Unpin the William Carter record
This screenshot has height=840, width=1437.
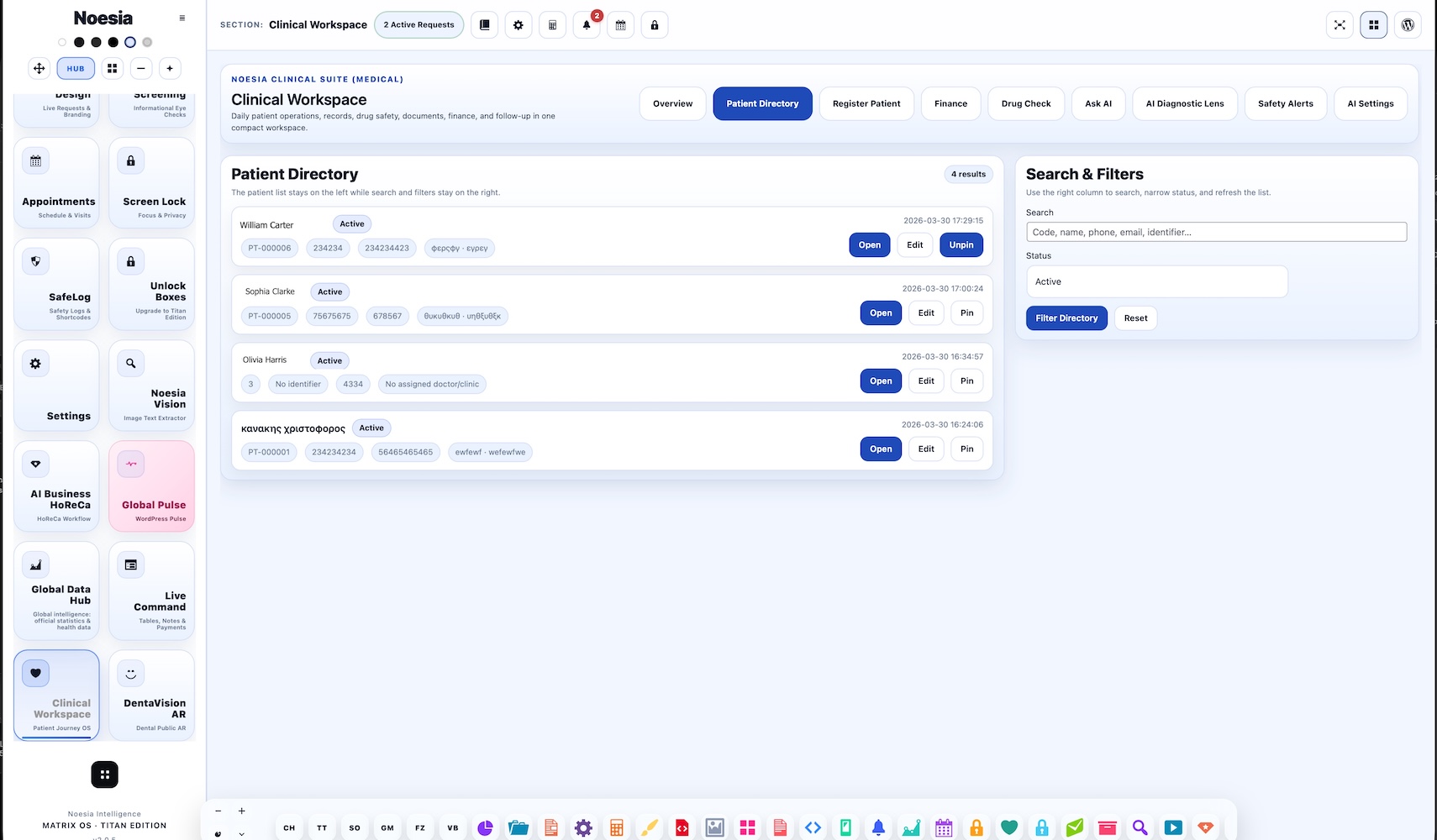pyautogui.click(x=961, y=245)
